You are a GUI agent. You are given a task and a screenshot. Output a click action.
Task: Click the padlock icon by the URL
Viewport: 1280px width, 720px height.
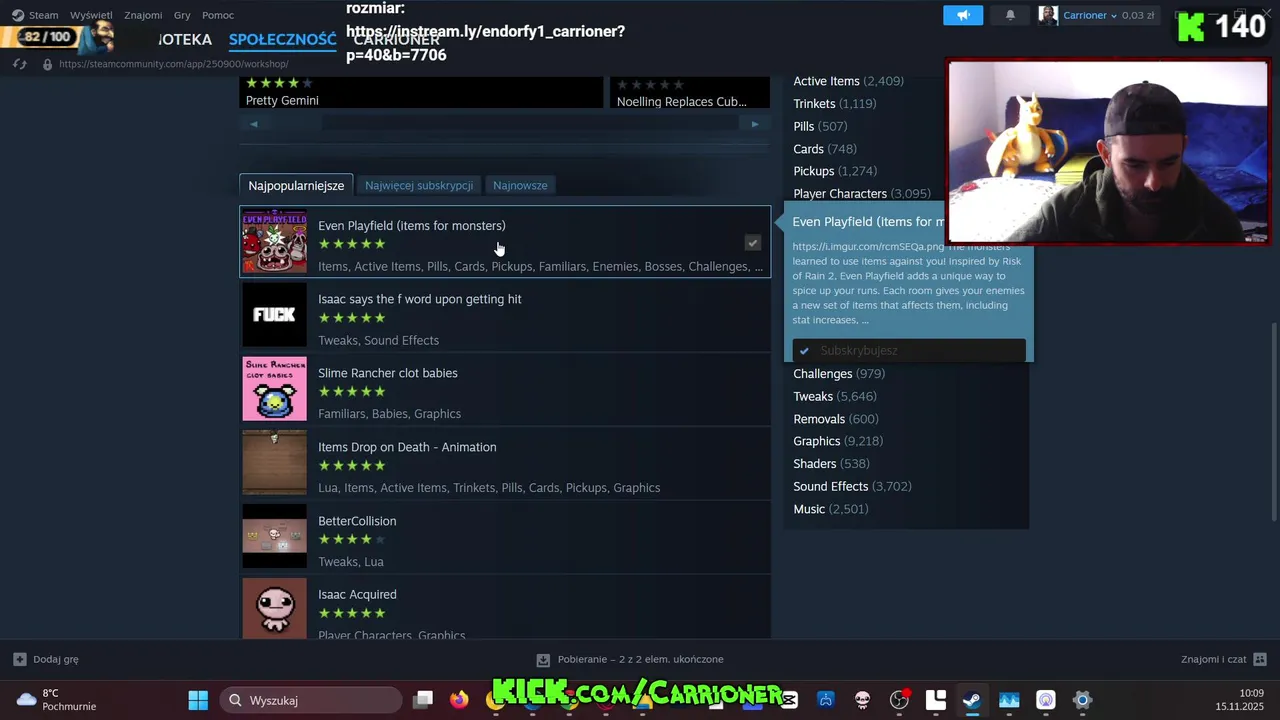(x=46, y=64)
